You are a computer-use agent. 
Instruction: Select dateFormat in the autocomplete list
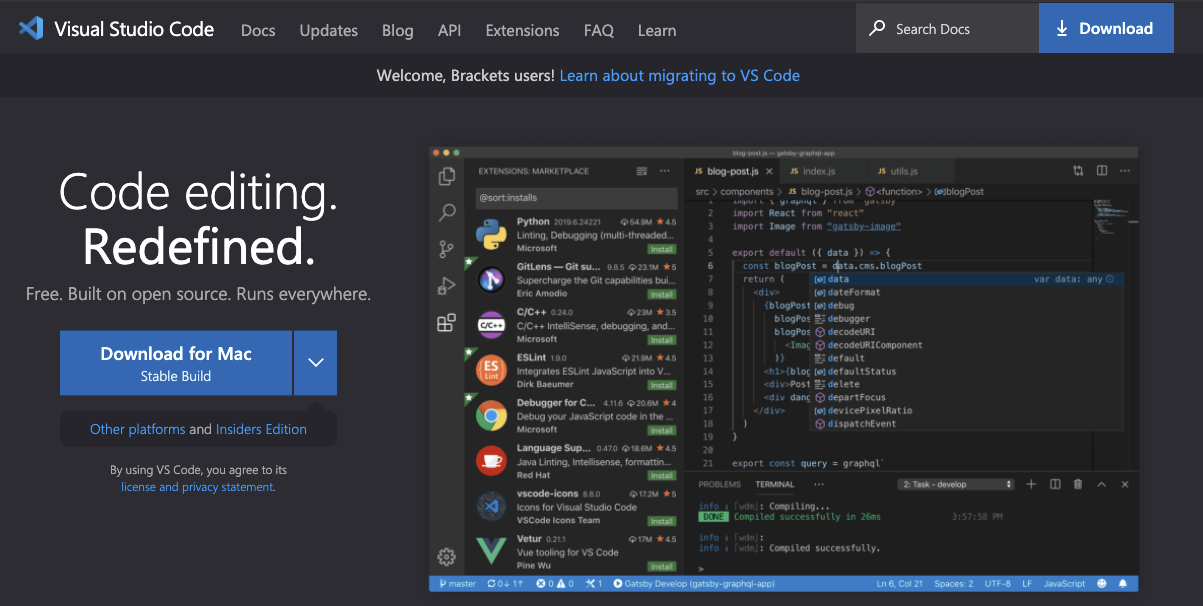point(853,292)
